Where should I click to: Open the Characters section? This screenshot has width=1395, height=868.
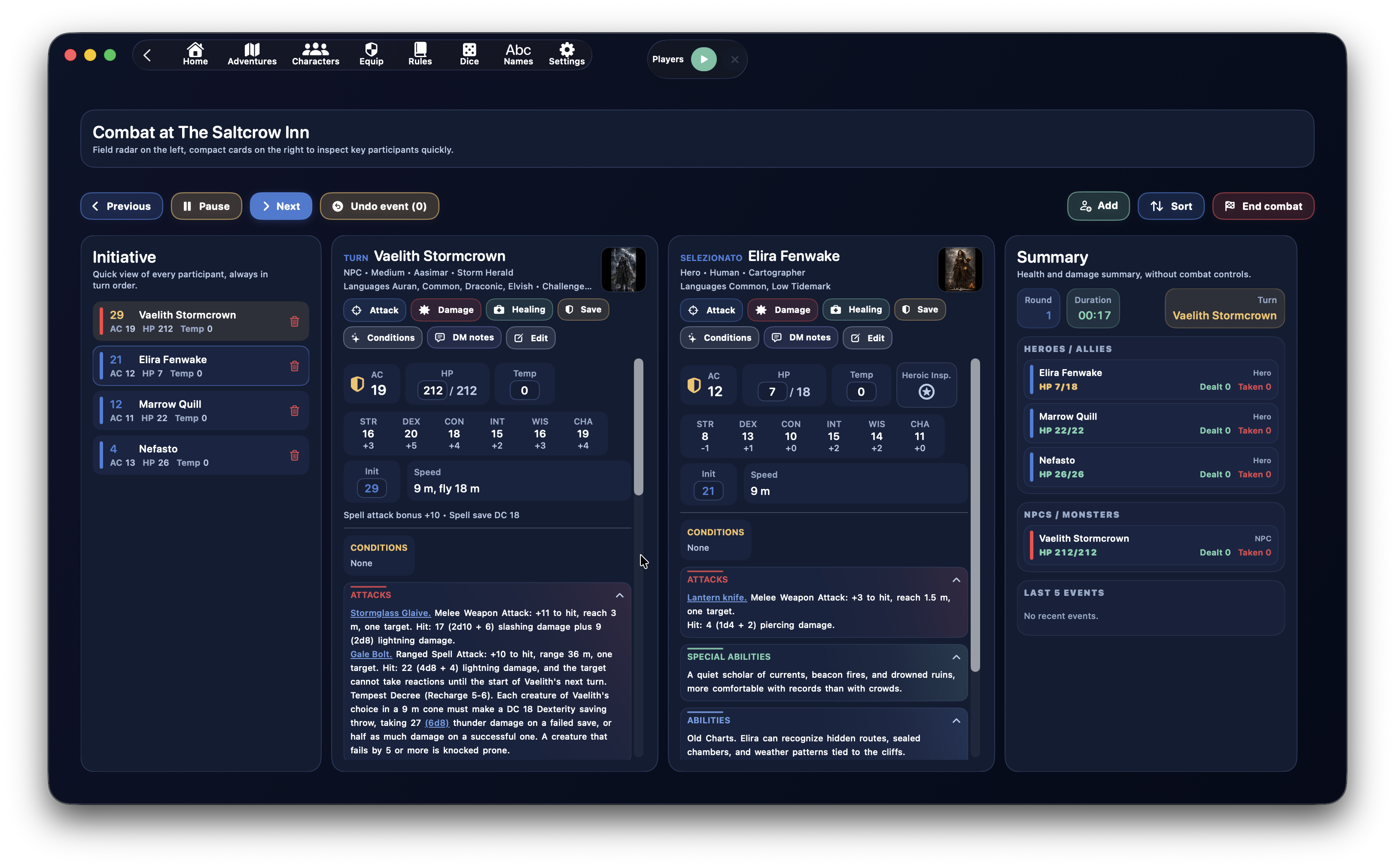315,54
